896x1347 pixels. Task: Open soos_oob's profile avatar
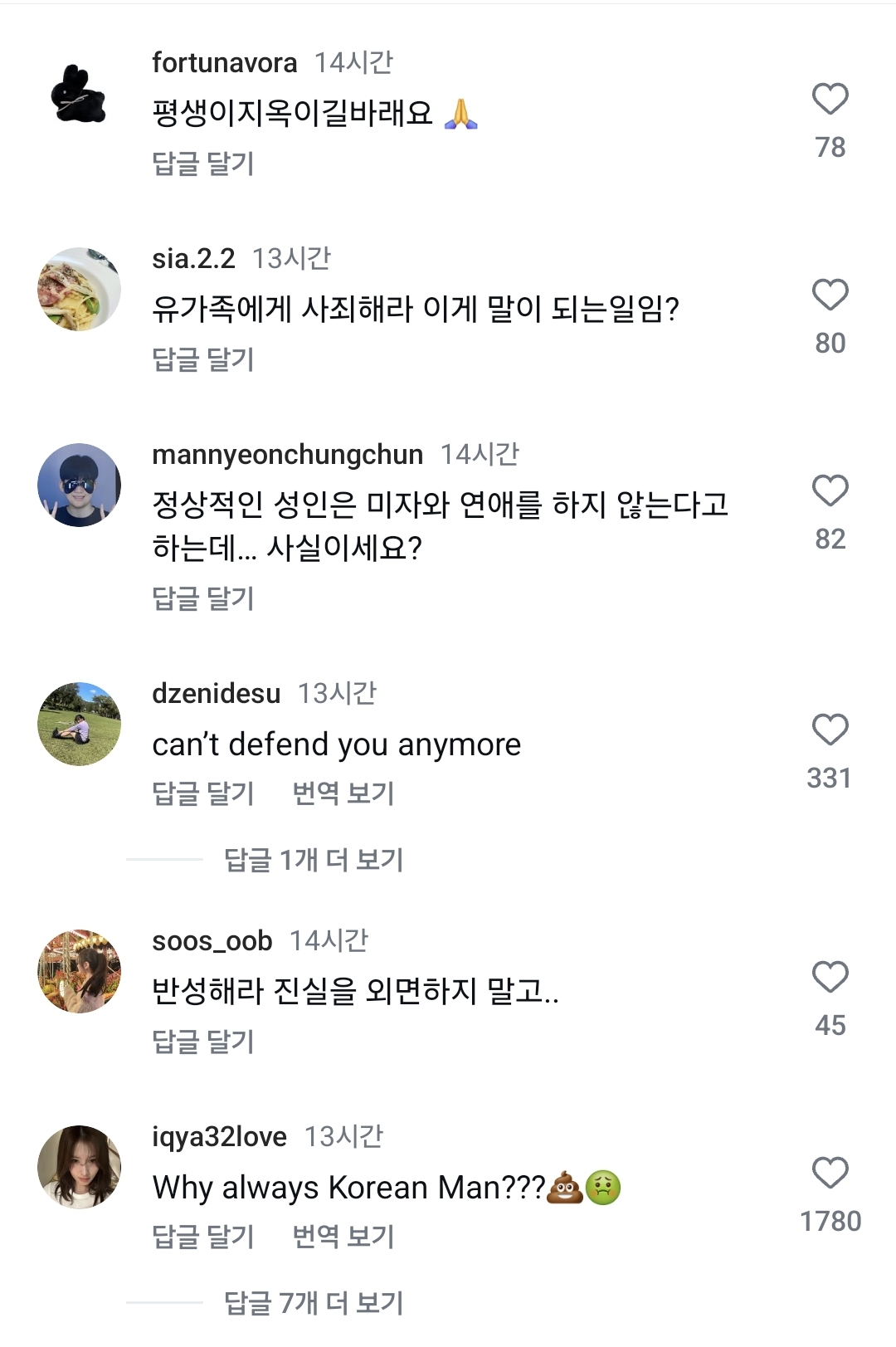(x=80, y=971)
